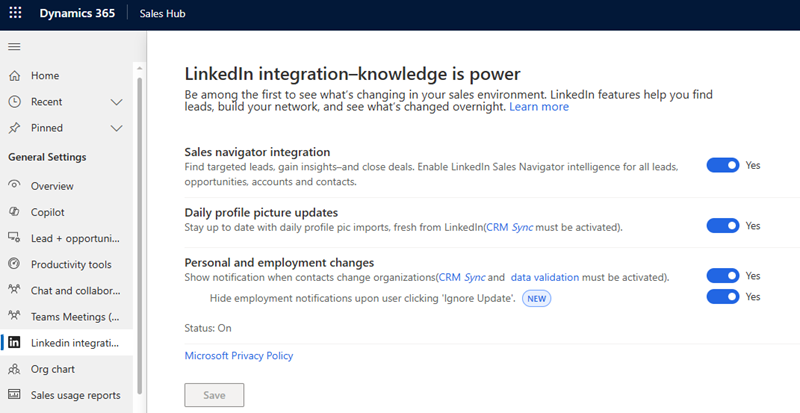800x413 pixels.
Task: Click the Sales usage reports icon
Action: (x=14, y=395)
